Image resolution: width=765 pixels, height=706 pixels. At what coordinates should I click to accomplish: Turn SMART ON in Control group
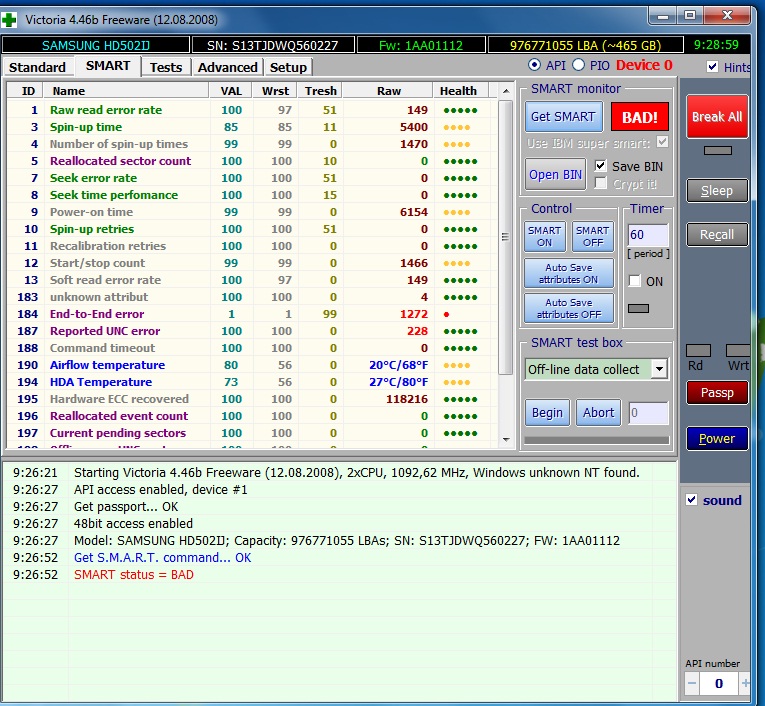pyautogui.click(x=545, y=236)
